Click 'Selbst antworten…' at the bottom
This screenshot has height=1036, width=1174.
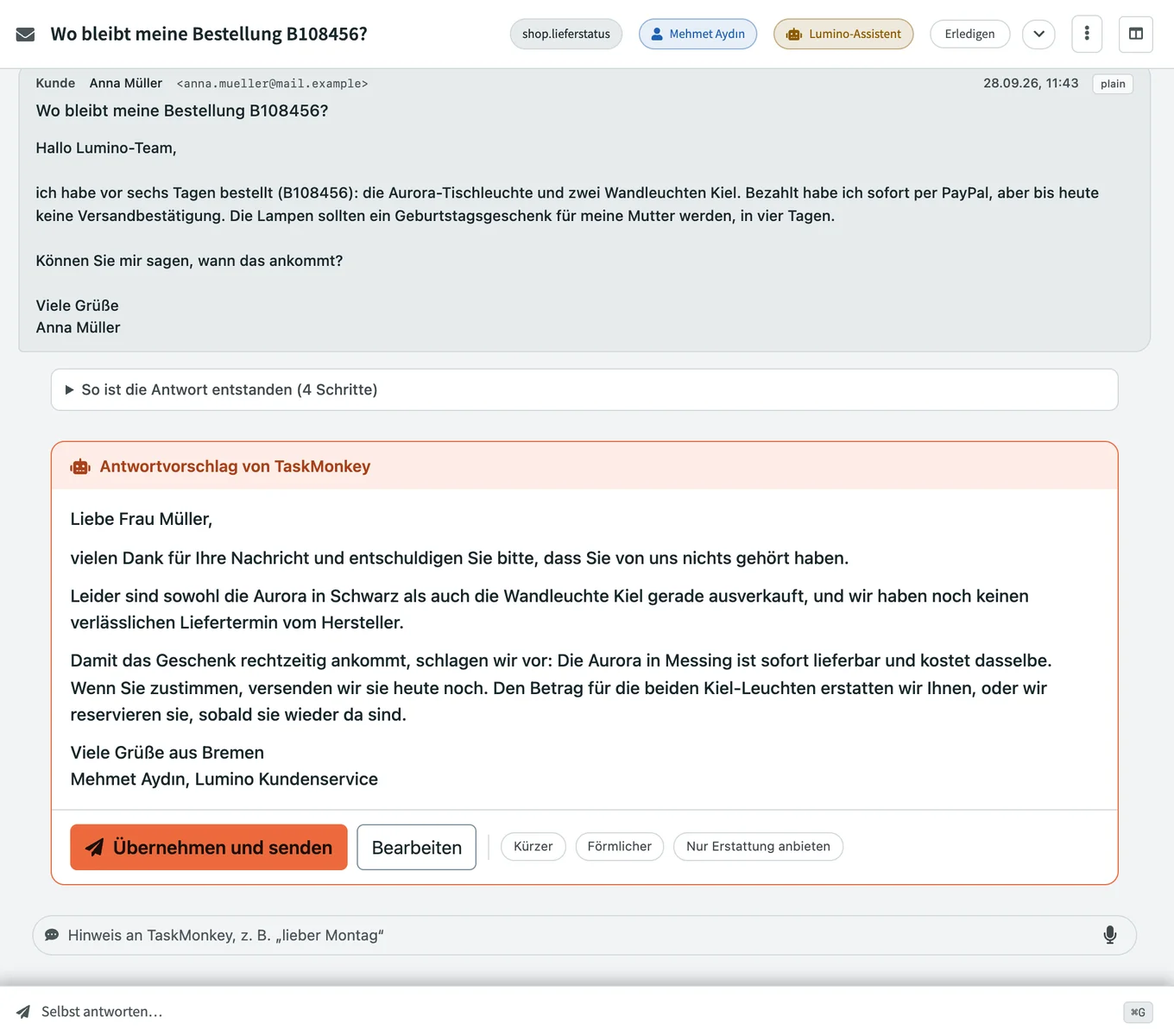pyautogui.click(x=102, y=1012)
